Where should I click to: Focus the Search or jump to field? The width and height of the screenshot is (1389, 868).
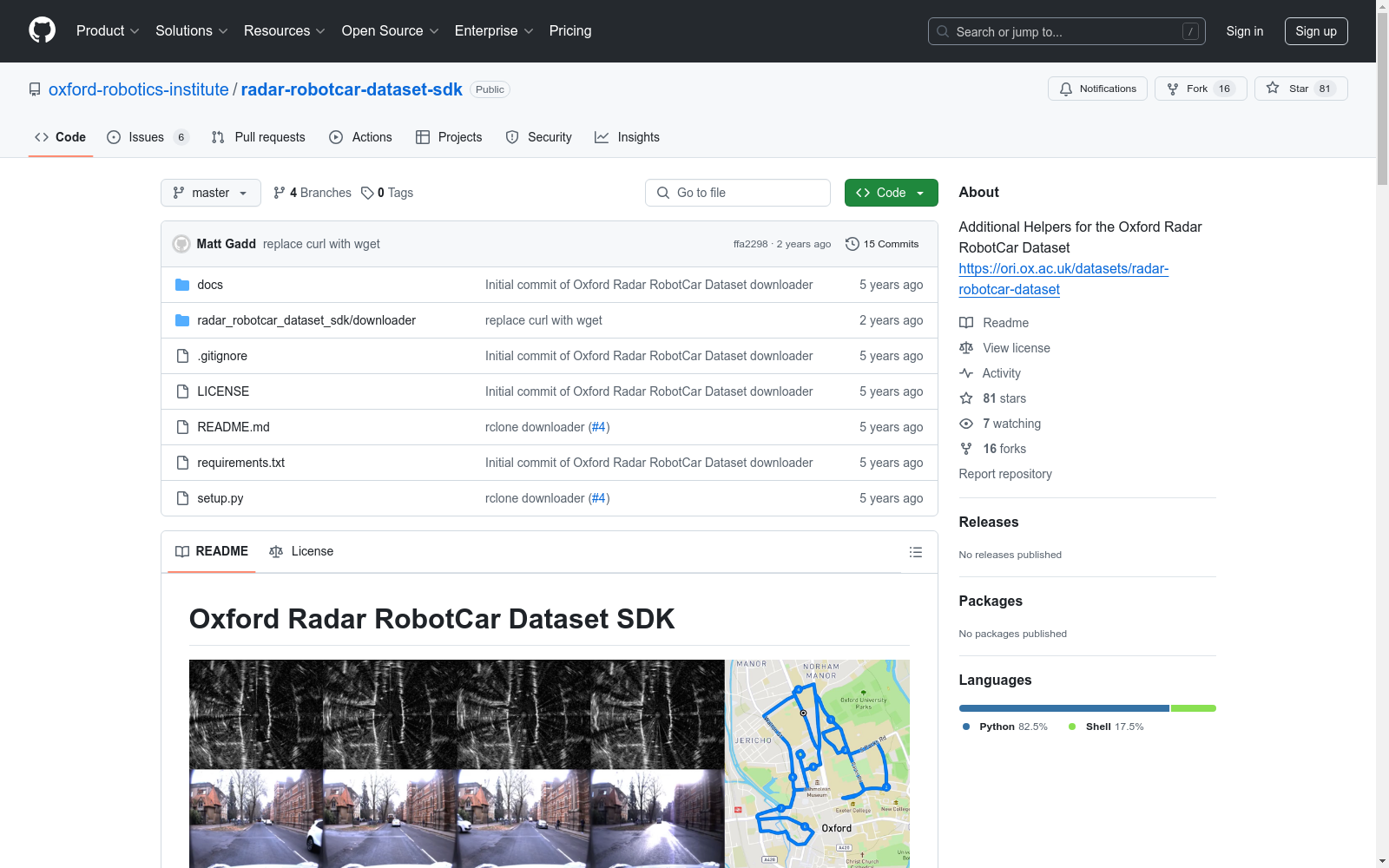[x=1067, y=31]
